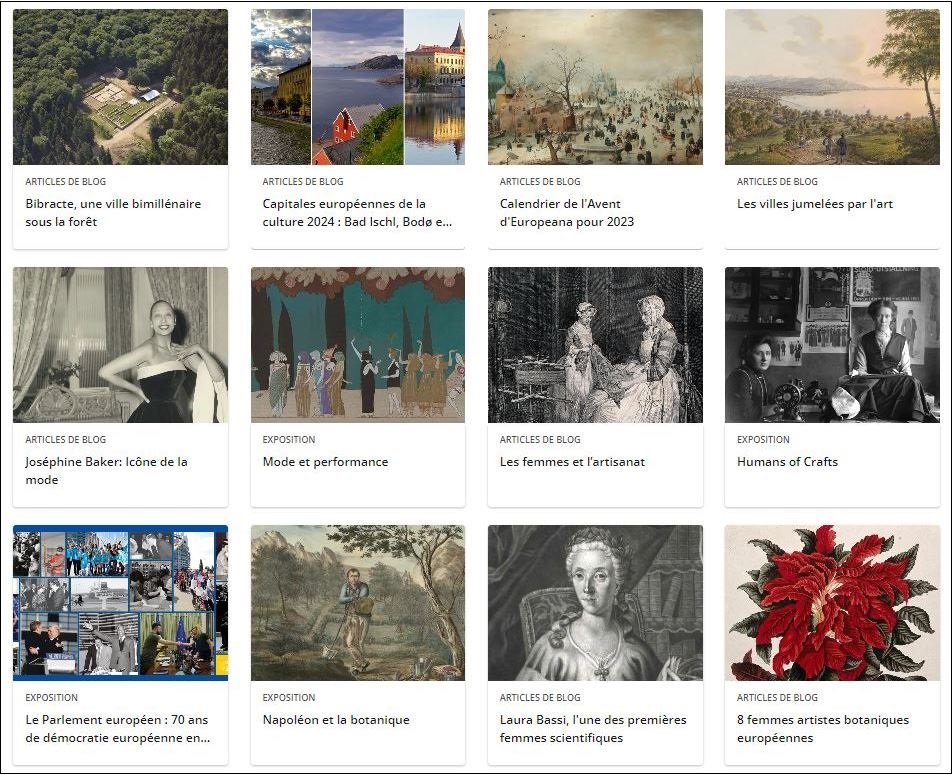Open 'Les femmes et l'artisanat' article
This screenshot has width=952, height=775.
(x=572, y=462)
